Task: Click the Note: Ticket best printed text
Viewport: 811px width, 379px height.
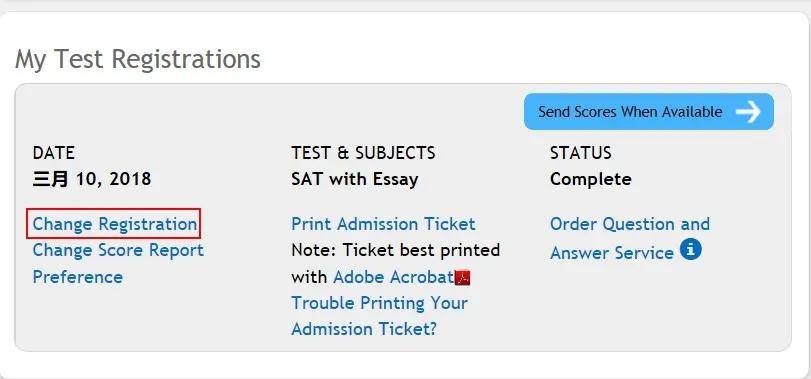Action: coord(396,250)
